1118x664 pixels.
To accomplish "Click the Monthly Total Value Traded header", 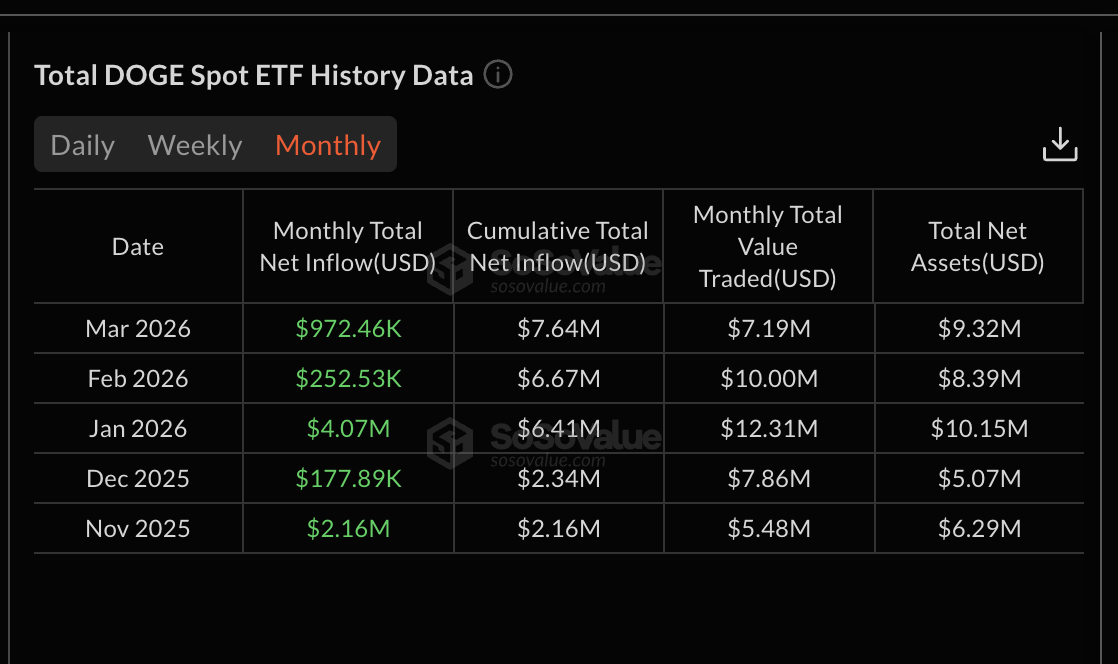I will pyautogui.click(x=767, y=246).
